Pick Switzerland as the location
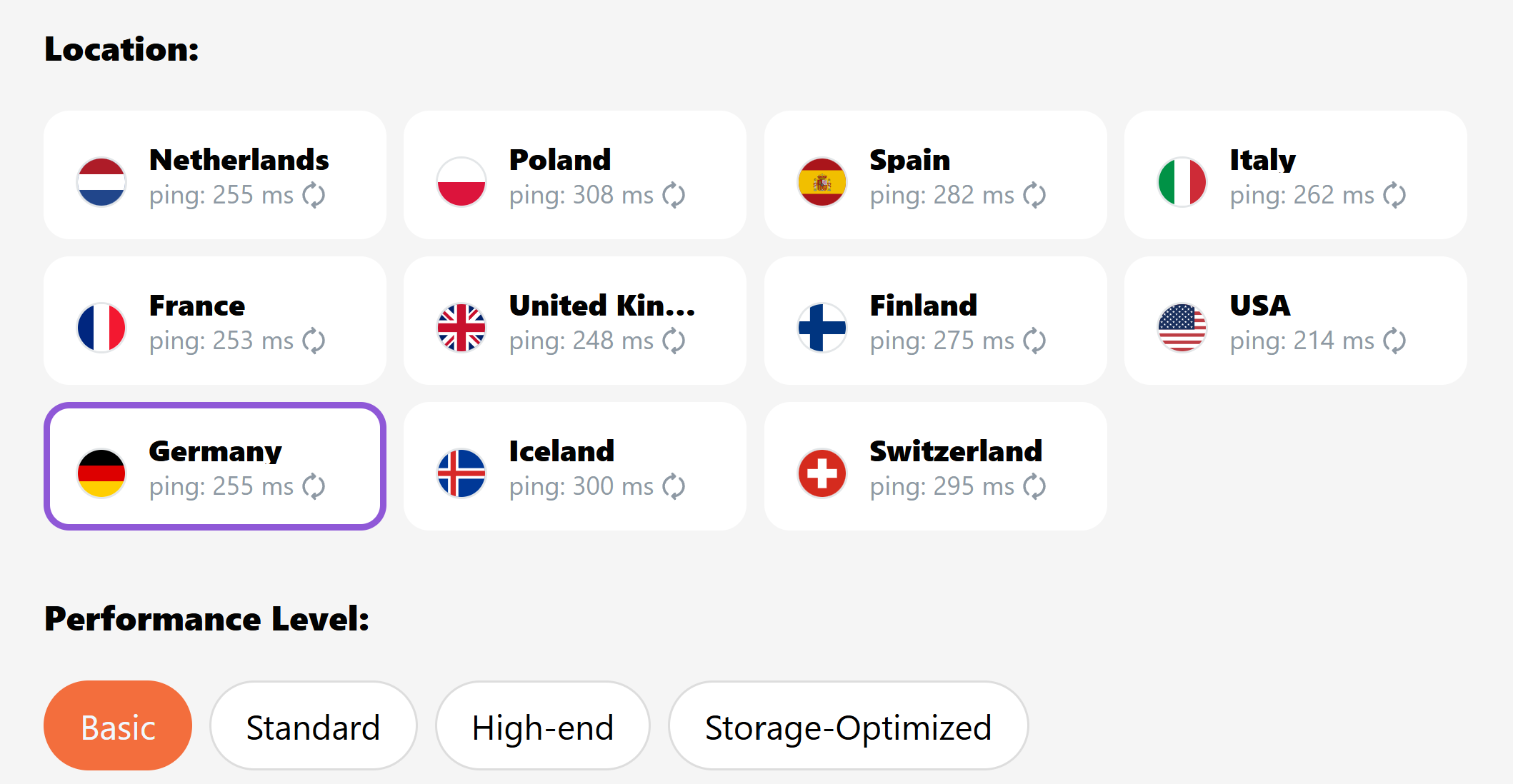 pos(934,466)
